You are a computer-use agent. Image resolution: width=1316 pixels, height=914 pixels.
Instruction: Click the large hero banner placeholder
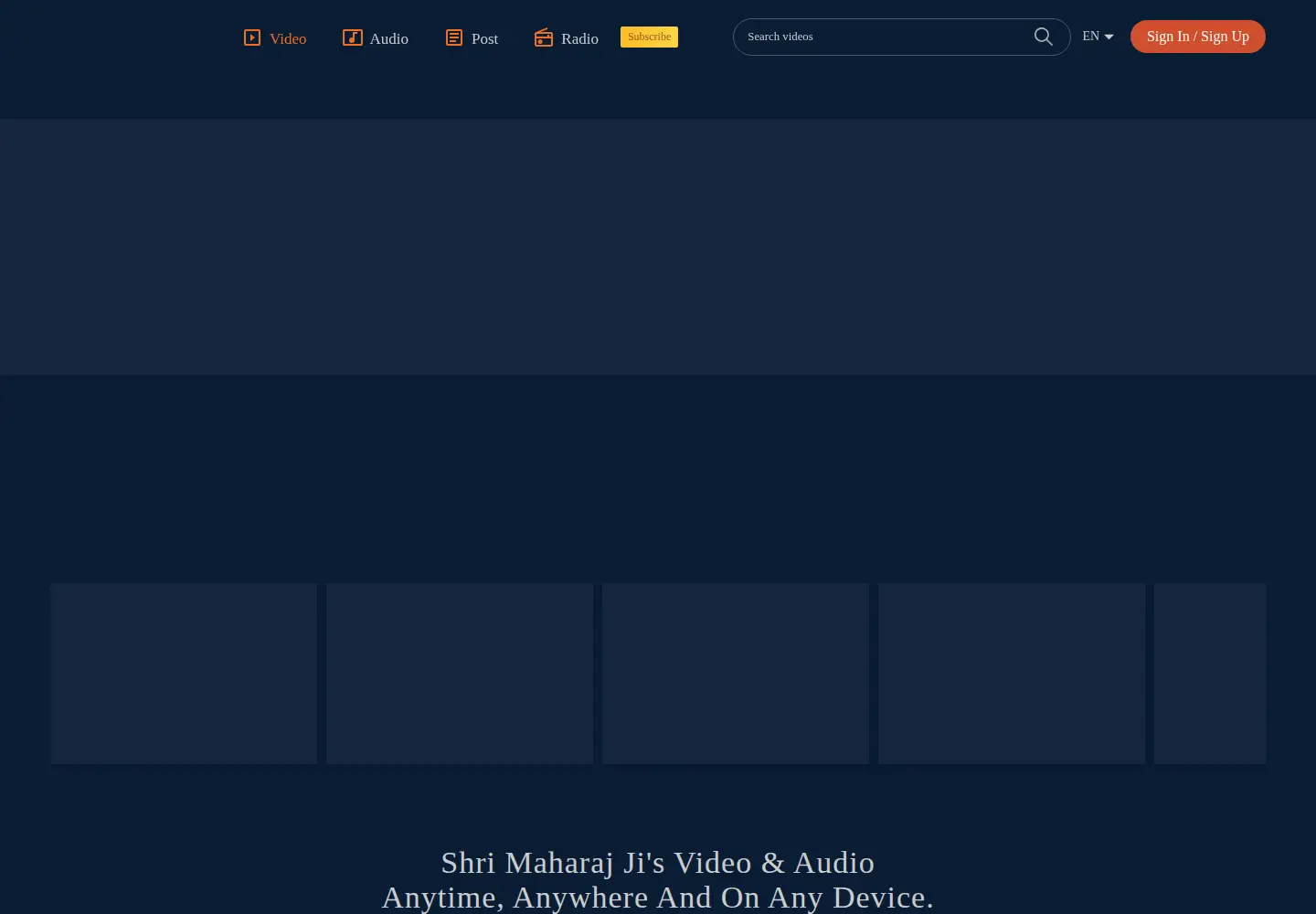(x=658, y=247)
